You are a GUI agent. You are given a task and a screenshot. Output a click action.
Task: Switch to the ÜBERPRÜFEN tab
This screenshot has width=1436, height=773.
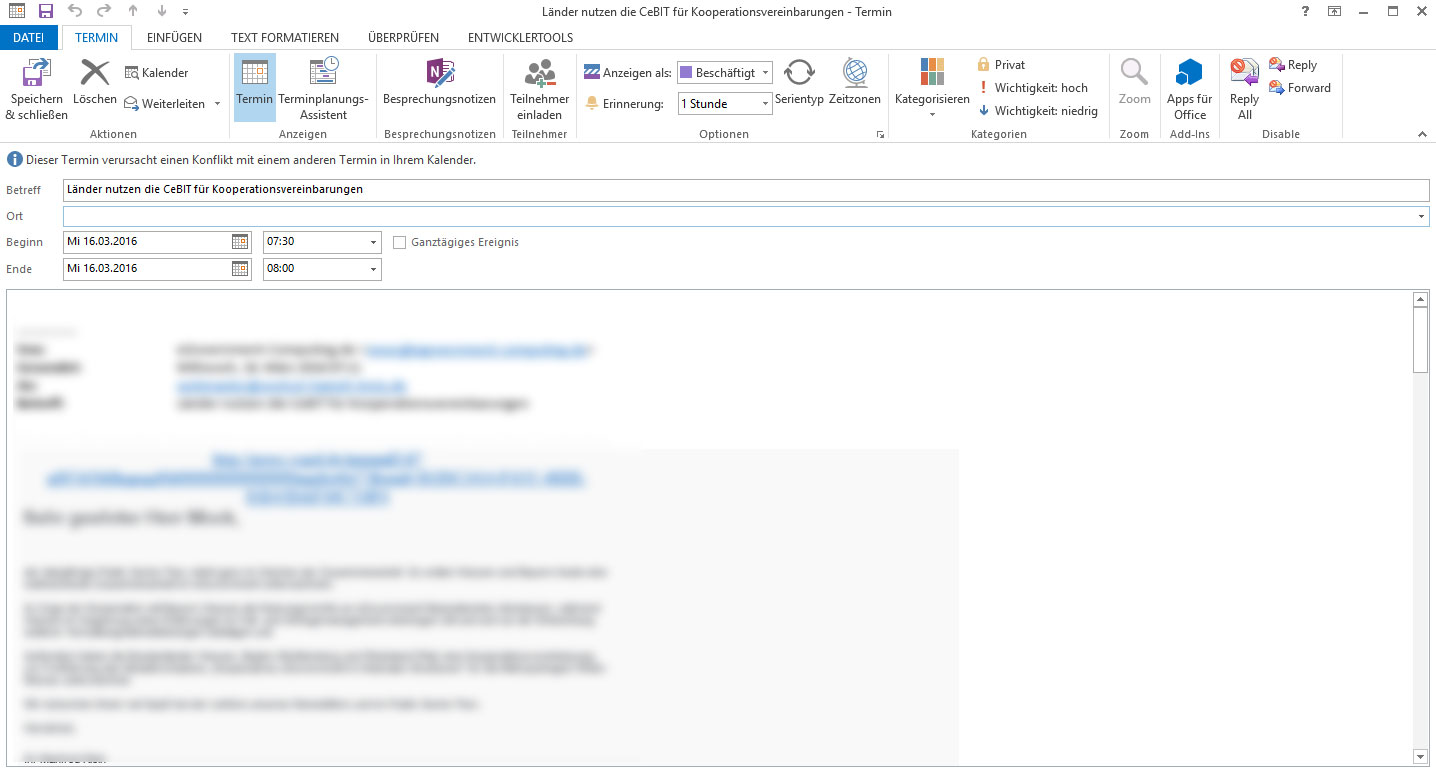point(403,38)
